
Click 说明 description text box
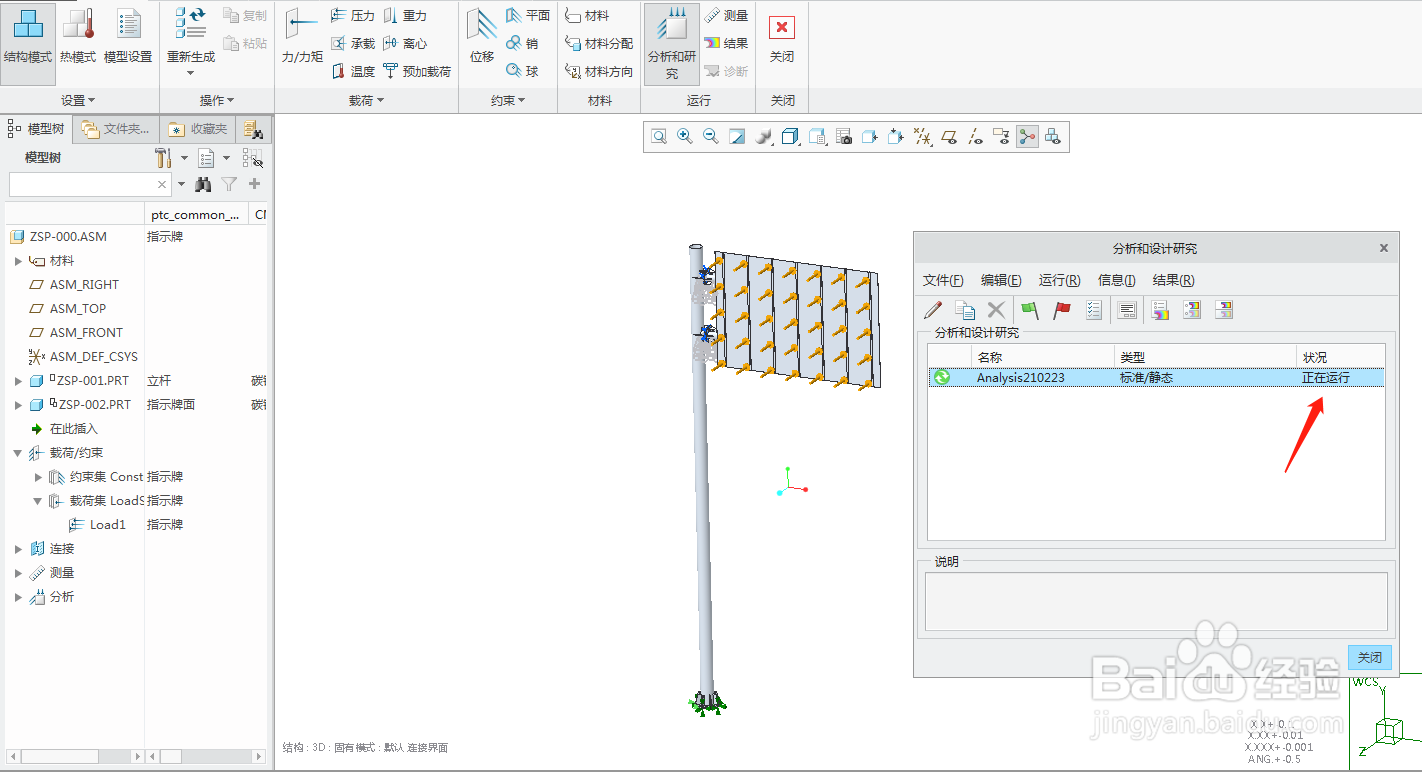[1156, 601]
